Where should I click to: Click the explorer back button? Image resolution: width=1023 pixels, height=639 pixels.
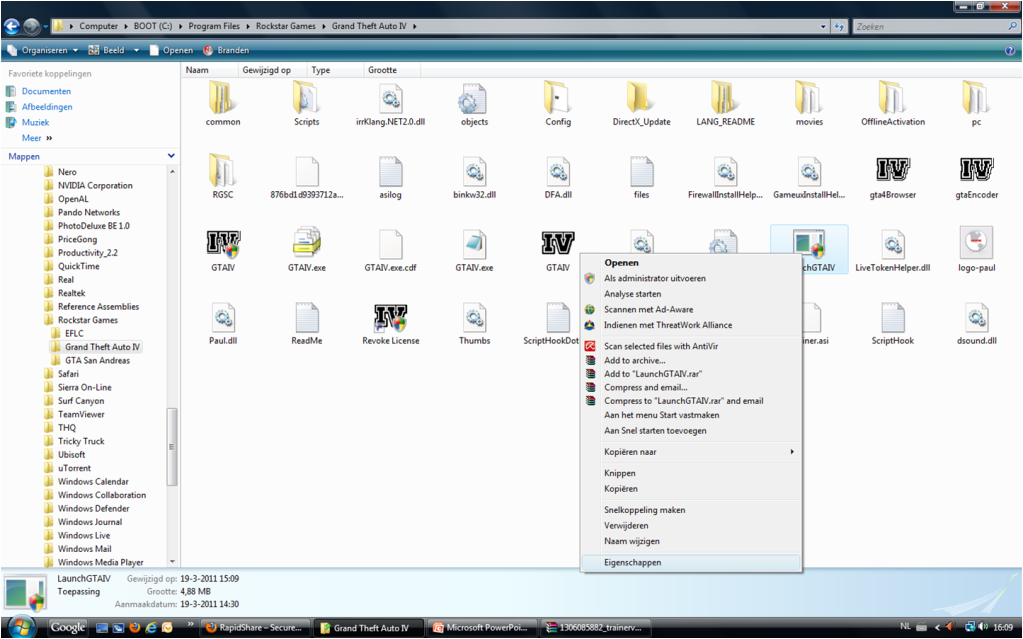coord(11,26)
